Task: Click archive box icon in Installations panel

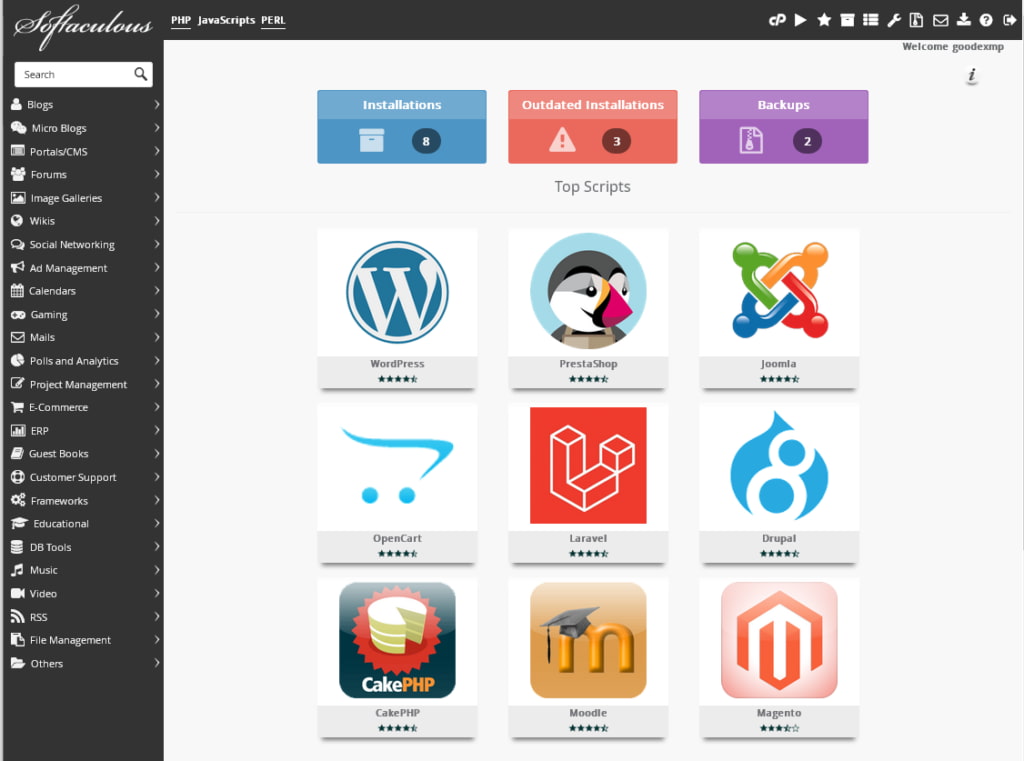Action: 372,140
